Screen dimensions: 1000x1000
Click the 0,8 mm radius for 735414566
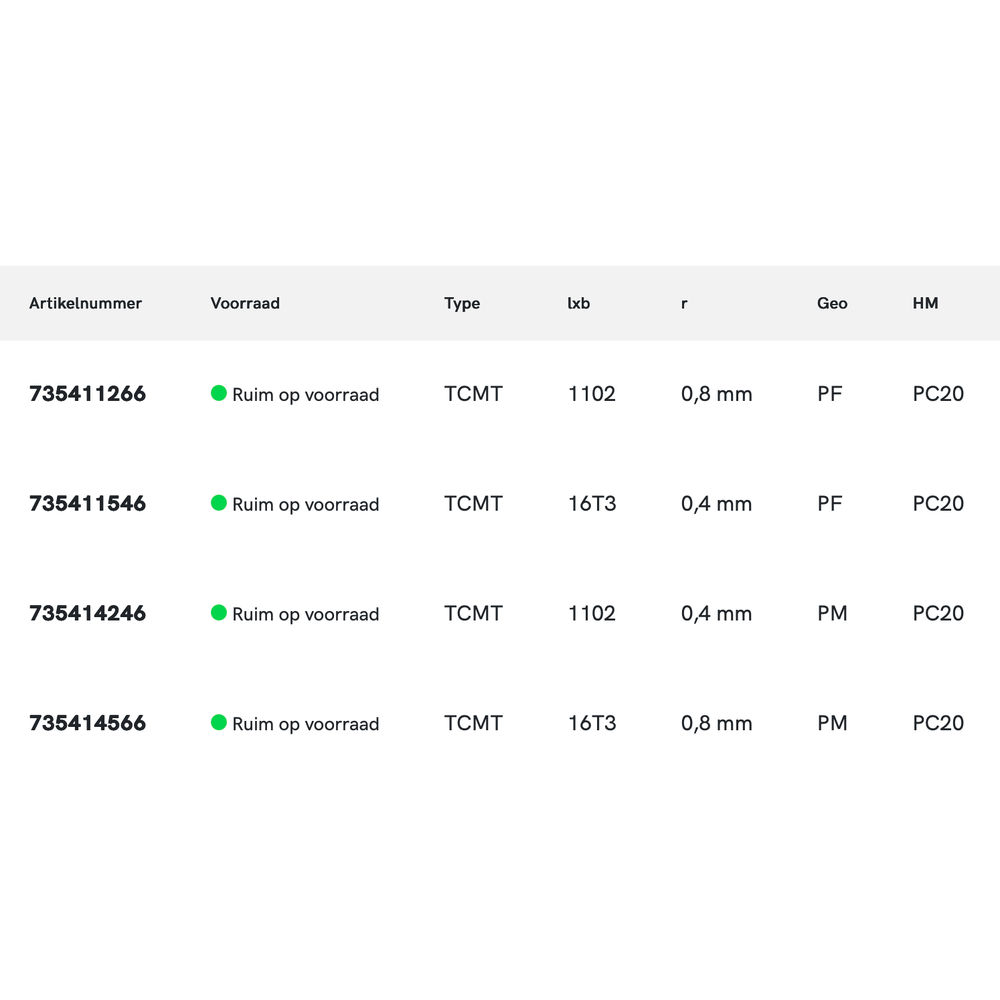click(716, 723)
